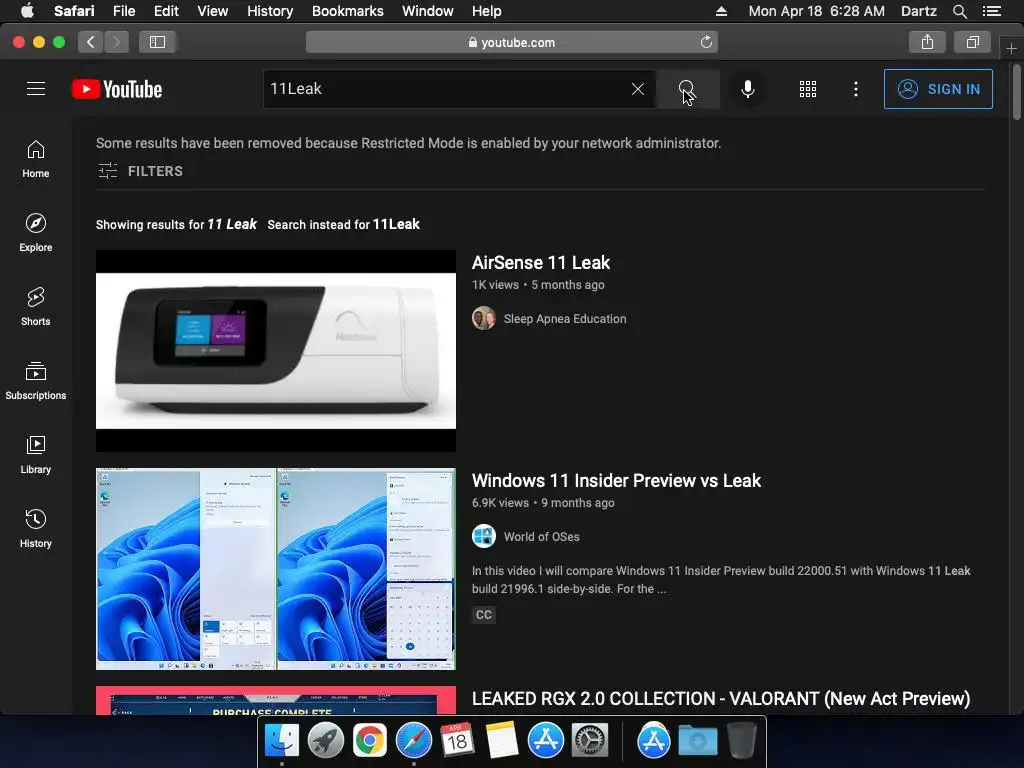Open History in the sidebar
1024x768 pixels.
[36, 528]
